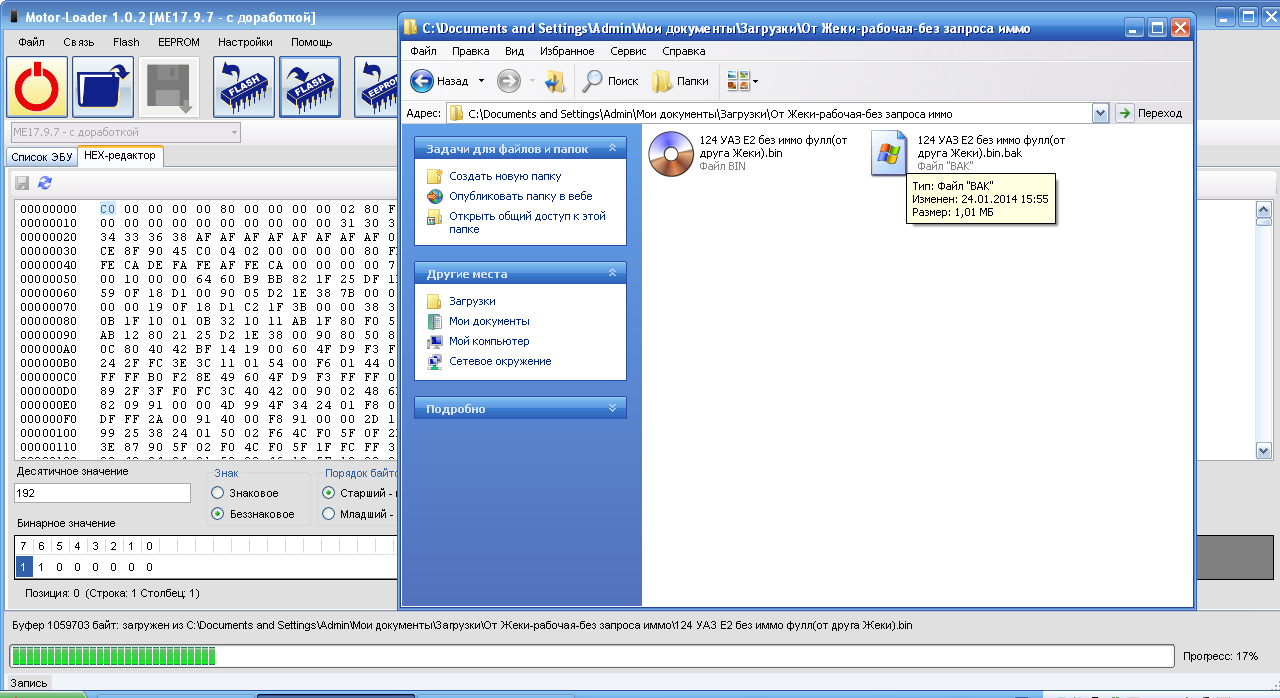The image size is (1280, 698).
Task: Click small save icon in HEX editor
Action: tap(22, 183)
